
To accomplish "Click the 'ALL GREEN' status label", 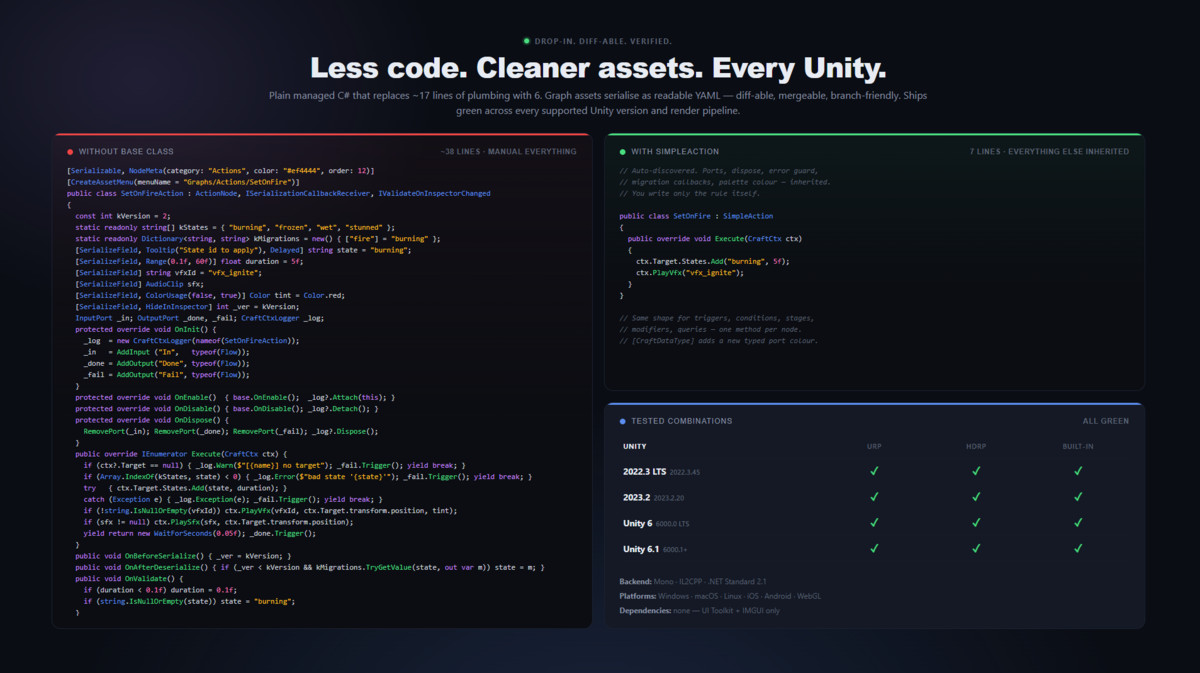I will [1106, 421].
